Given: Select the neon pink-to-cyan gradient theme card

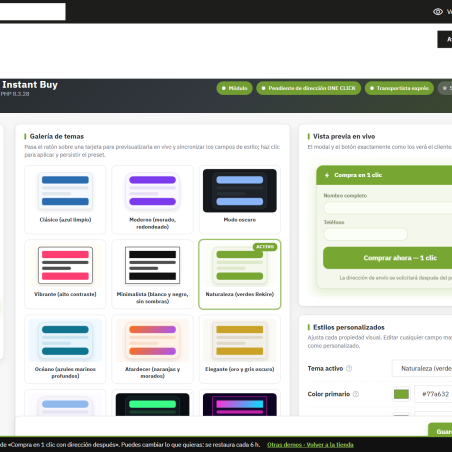Looking at the screenshot, I should [240, 404].
